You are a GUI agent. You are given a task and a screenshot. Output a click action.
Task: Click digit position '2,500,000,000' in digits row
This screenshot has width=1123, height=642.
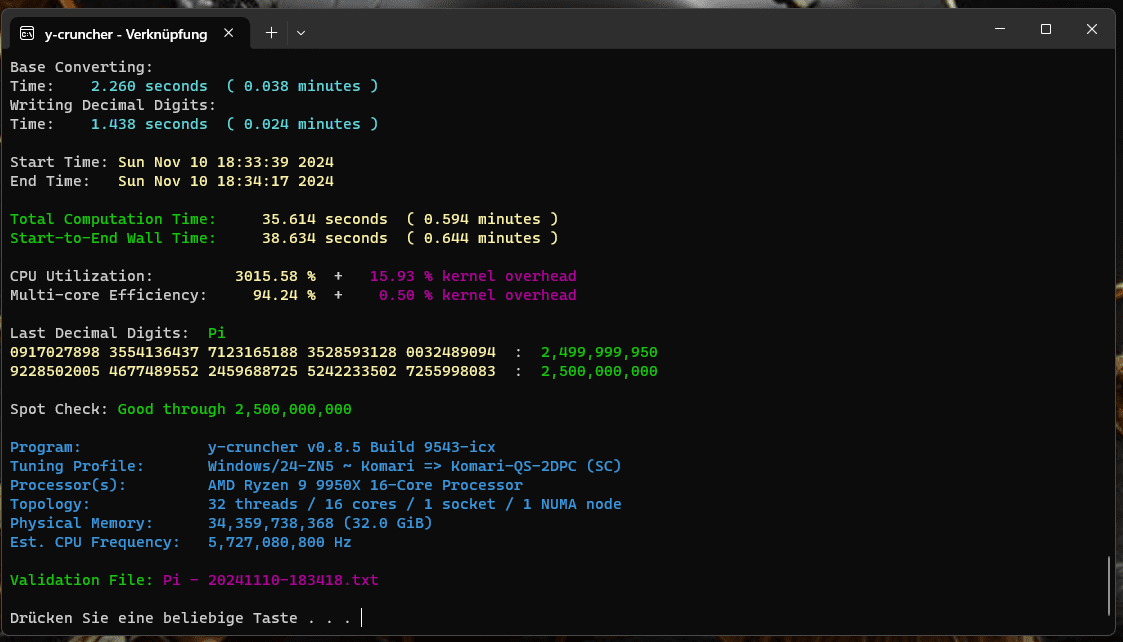599,371
